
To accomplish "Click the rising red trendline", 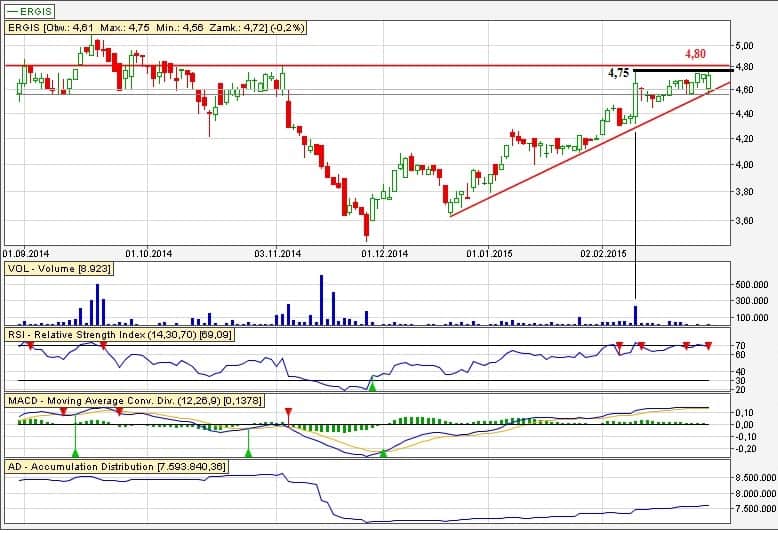I will coord(540,169).
